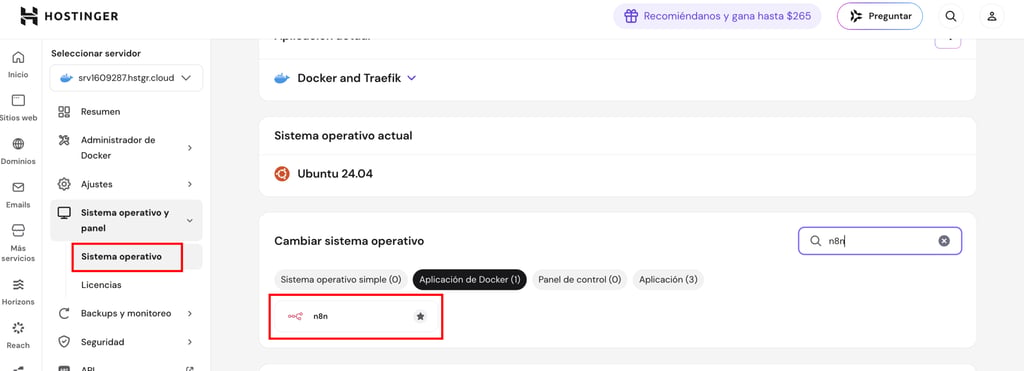Expand Administrador de Docker submenu arrow
This screenshot has height=371, width=1024.
click(190, 148)
